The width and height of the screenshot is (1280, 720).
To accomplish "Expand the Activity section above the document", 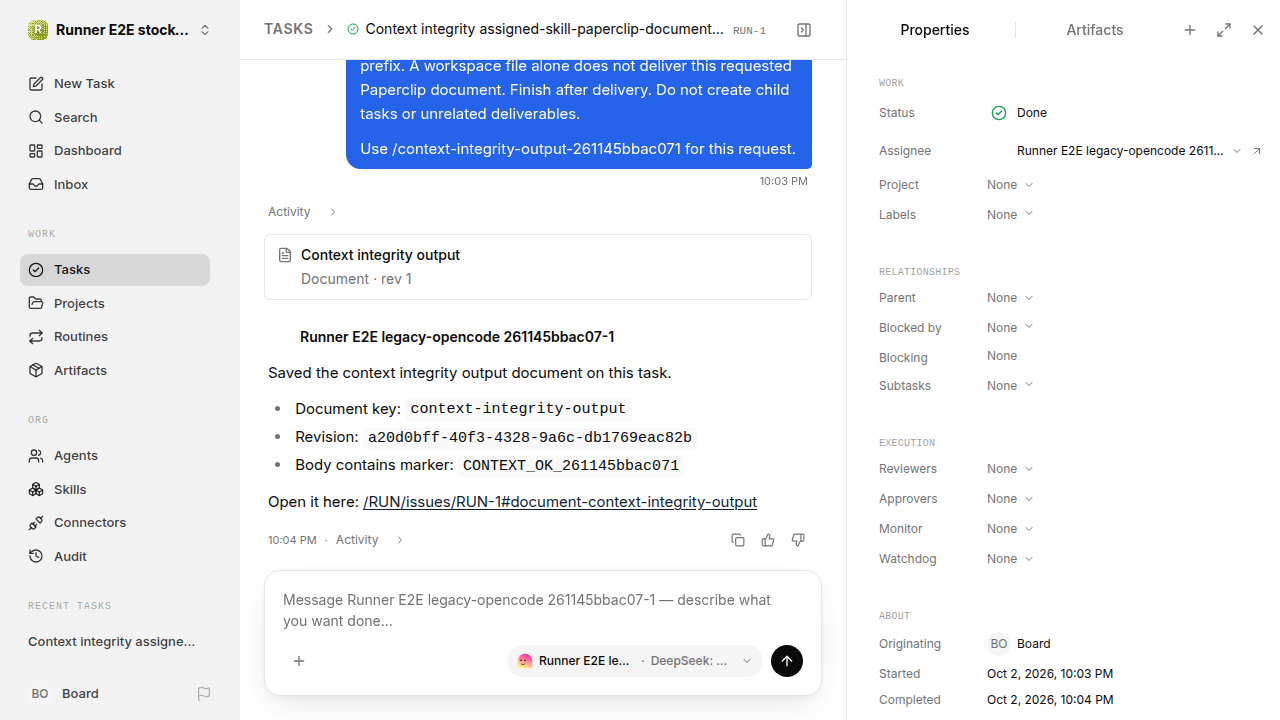I will click(x=303, y=212).
